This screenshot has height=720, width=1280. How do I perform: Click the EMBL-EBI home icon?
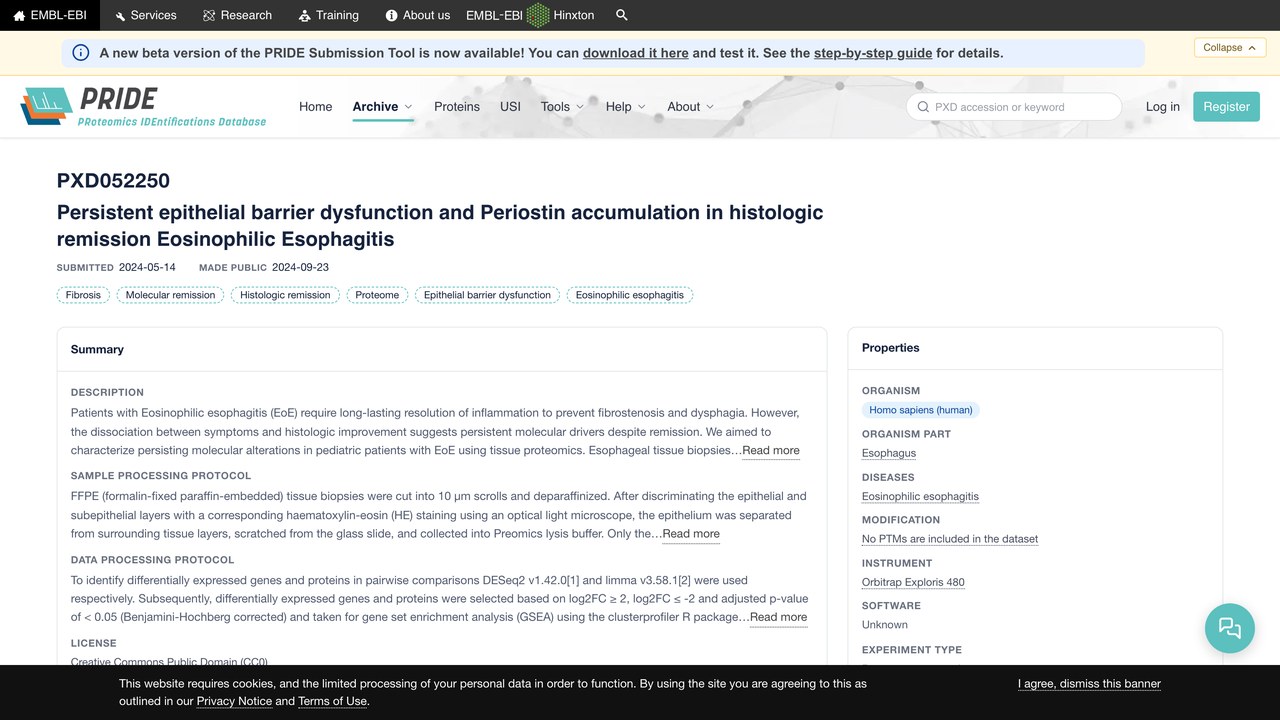[19, 16]
